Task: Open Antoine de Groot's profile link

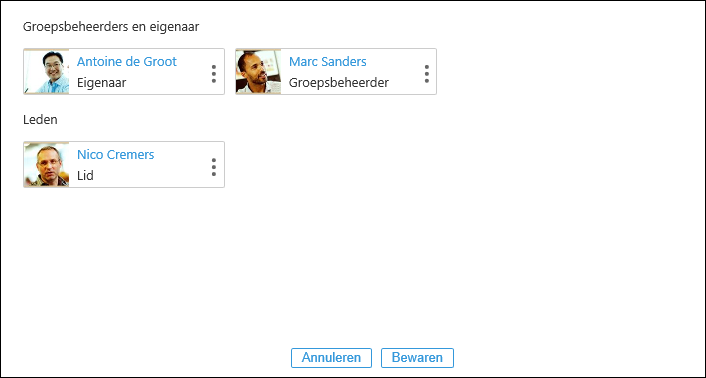Action: [127, 62]
